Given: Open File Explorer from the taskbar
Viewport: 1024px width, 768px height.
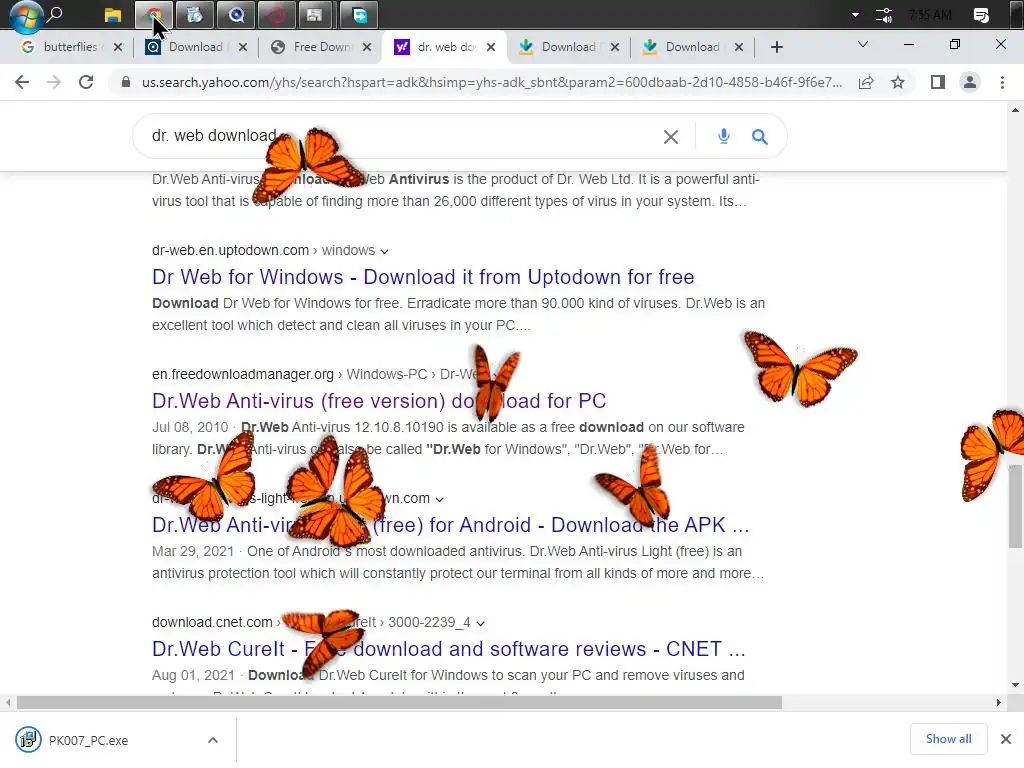Looking at the screenshot, I should pyautogui.click(x=112, y=14).
